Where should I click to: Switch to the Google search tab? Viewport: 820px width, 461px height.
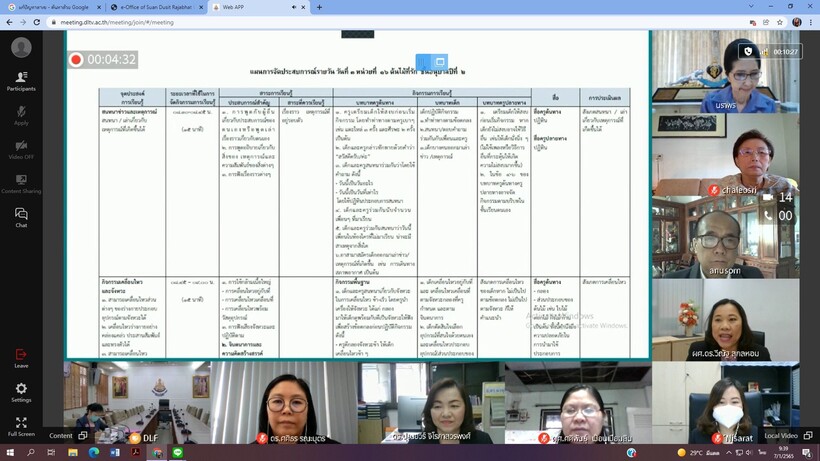coord(53,7)
